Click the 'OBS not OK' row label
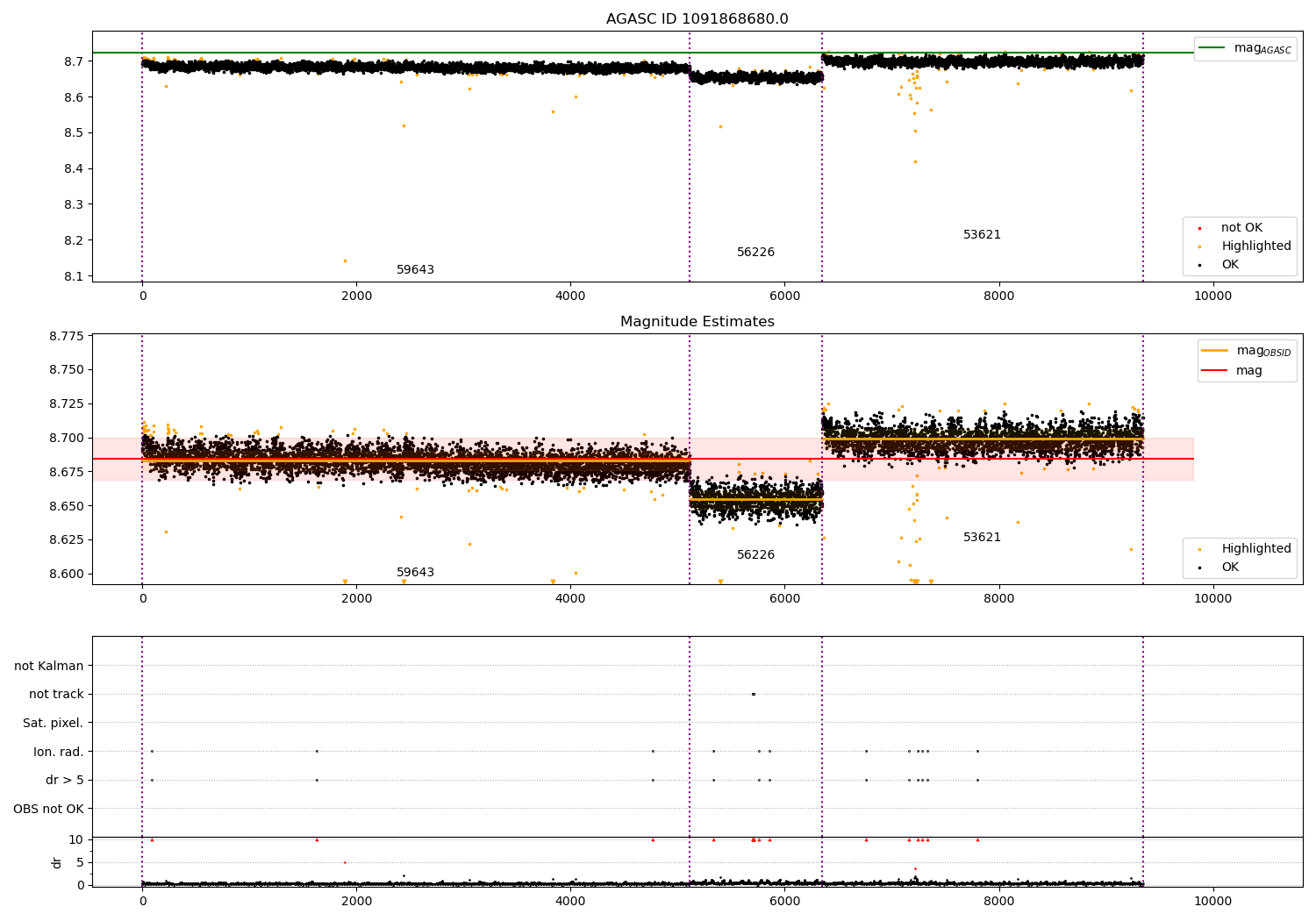This screenshot has width=1316, height=921. click(48, 810)
